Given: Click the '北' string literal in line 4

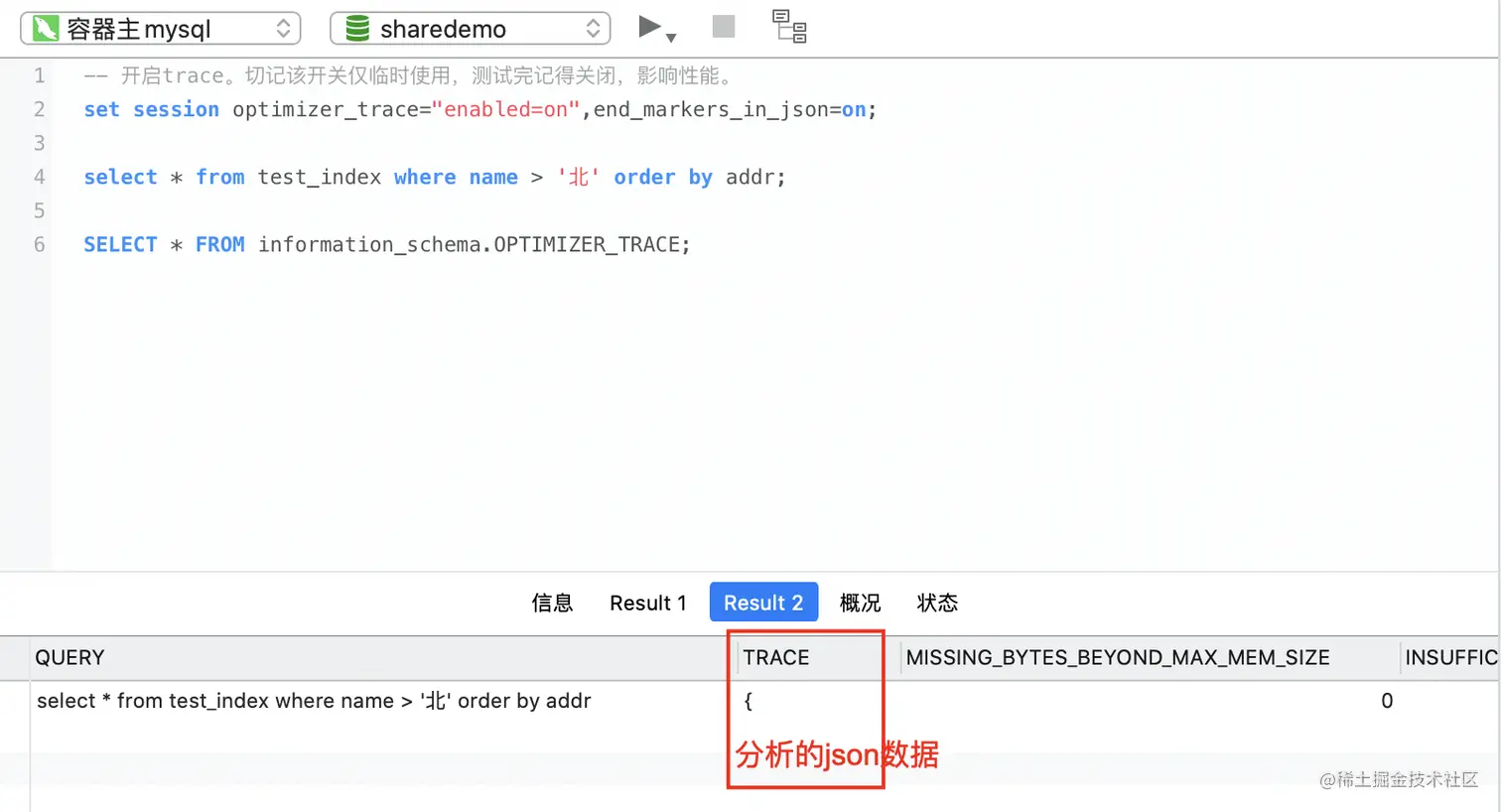Looking at the screenshot, I should point(578,177).
